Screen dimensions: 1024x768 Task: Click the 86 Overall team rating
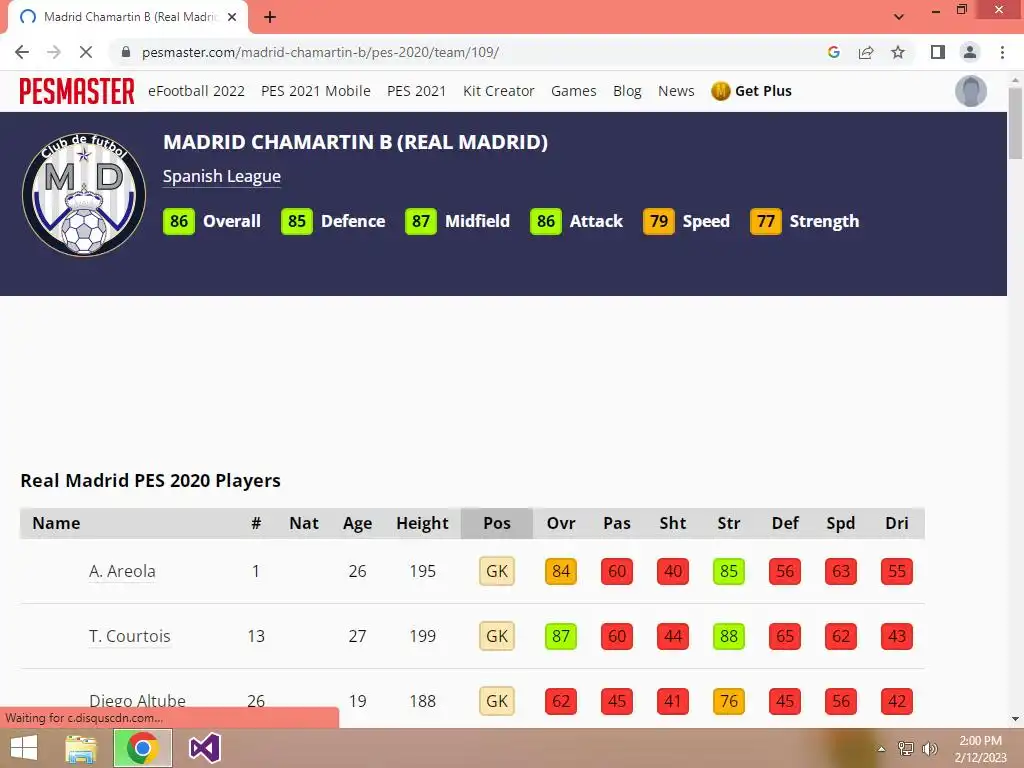[x=179, y=221]
